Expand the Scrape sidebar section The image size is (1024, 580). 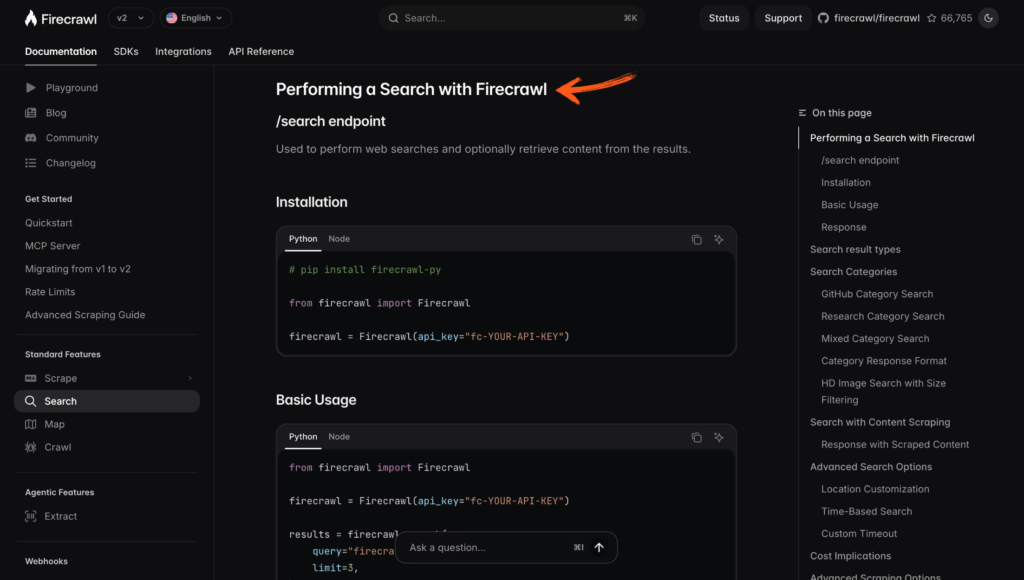(190, 378)
